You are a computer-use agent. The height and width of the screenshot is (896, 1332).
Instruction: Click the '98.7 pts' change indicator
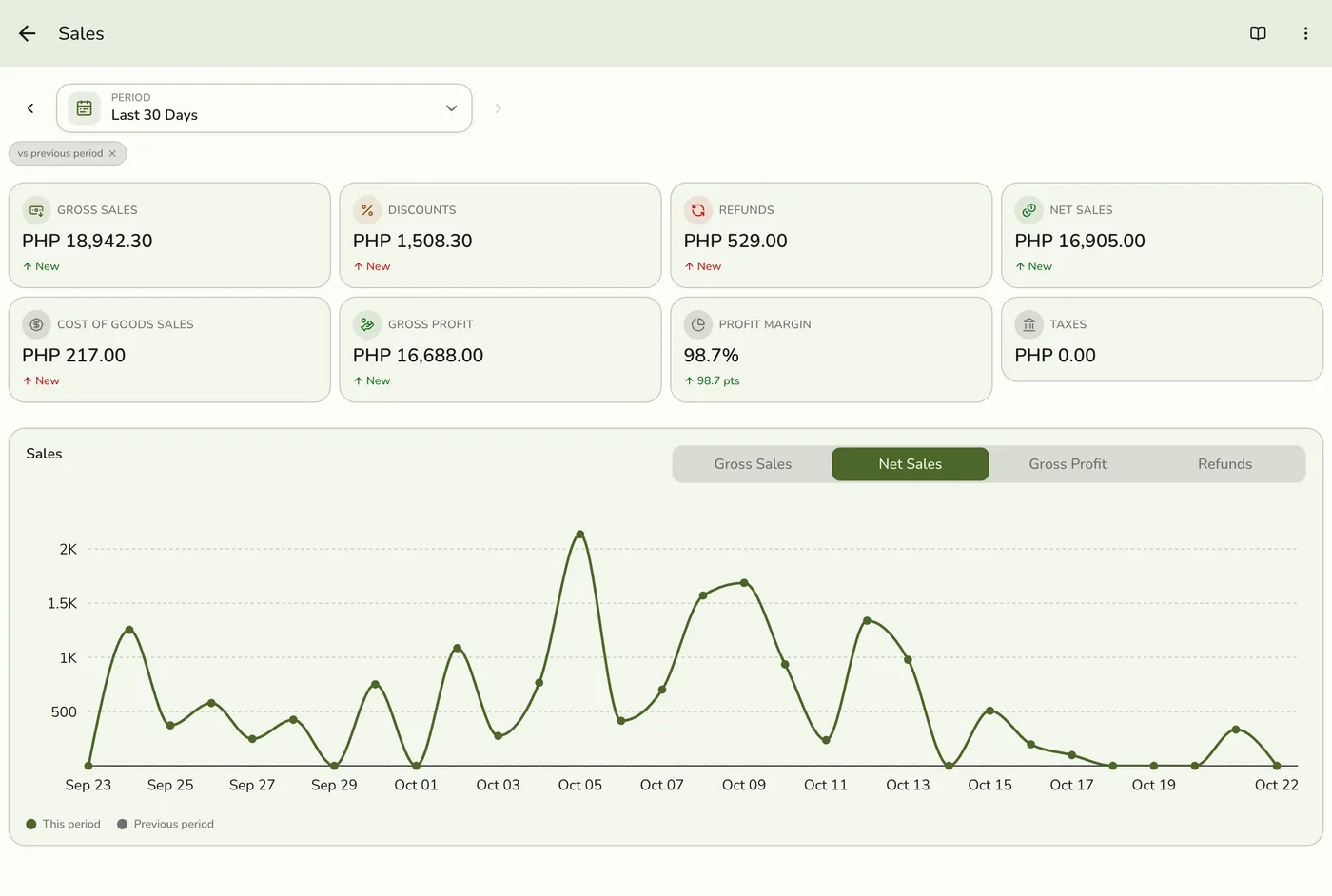tap(712, 380)
